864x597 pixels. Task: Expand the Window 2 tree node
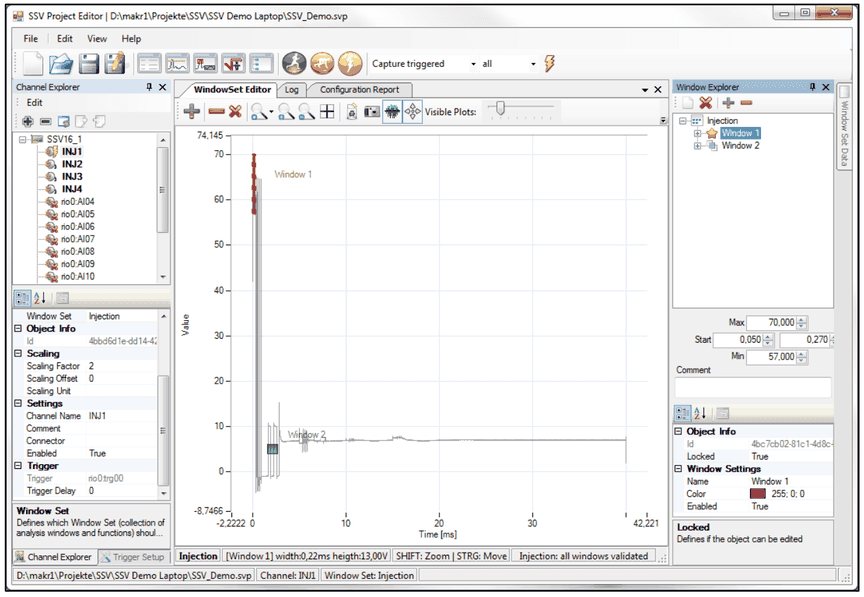[698, 146]
